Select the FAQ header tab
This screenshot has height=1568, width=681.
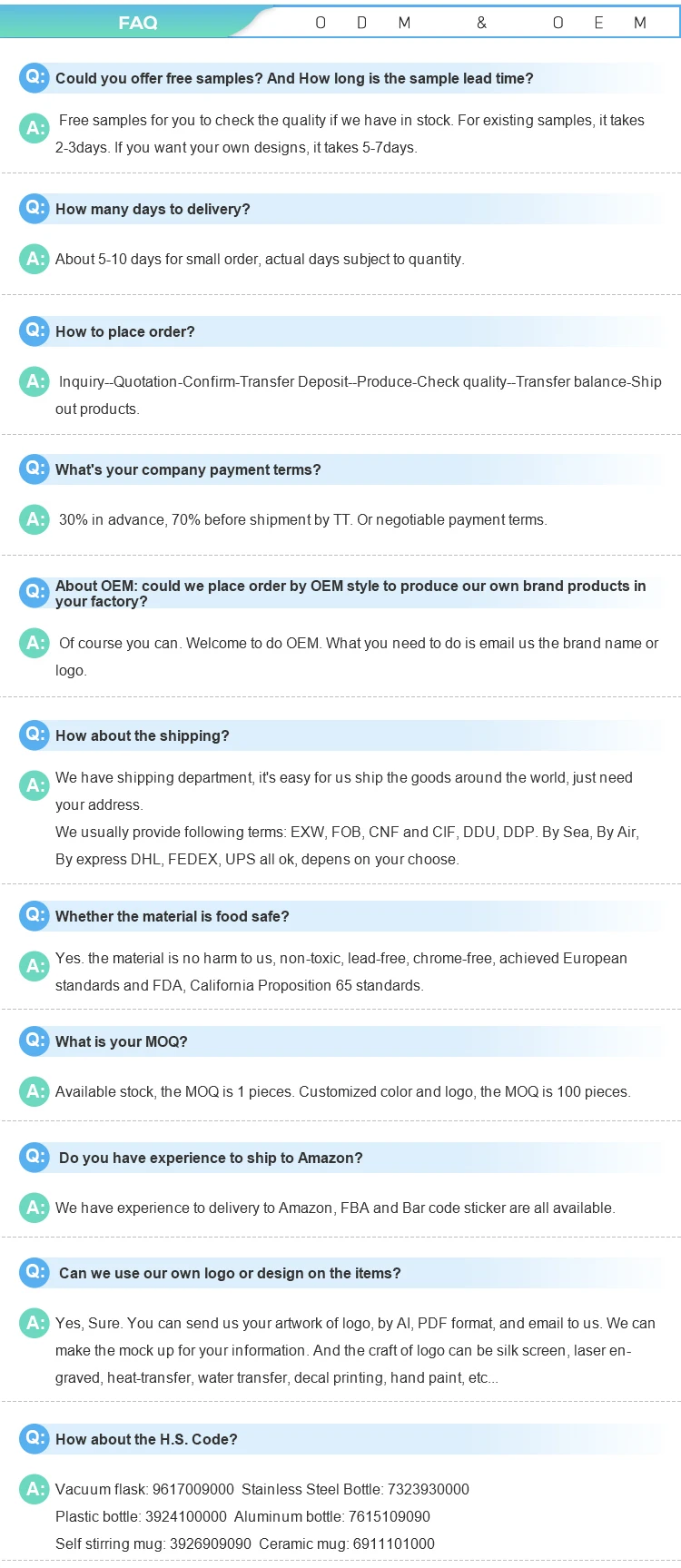[x=138, y=23]
